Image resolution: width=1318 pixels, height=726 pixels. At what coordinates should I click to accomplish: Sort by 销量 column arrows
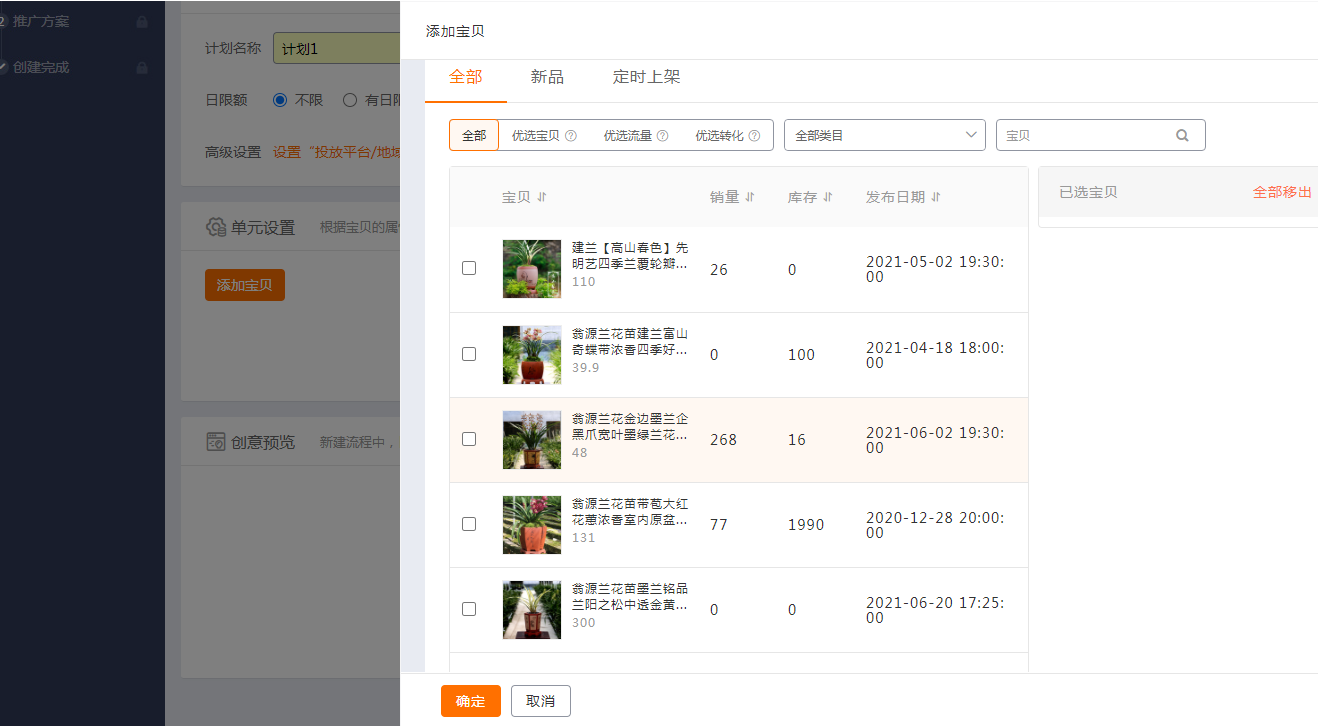[x=750, y=198]
